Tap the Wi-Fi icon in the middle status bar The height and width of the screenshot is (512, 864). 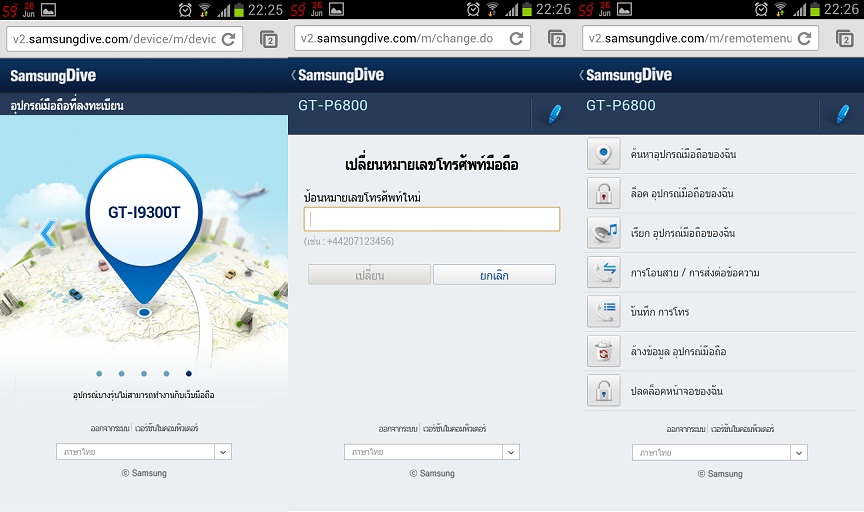[x=492, y=9]
